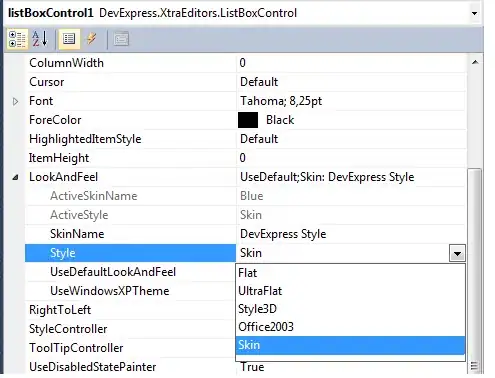Choose UltraFlat from the style list
The image size is (495, 378).
coord(350,291)
